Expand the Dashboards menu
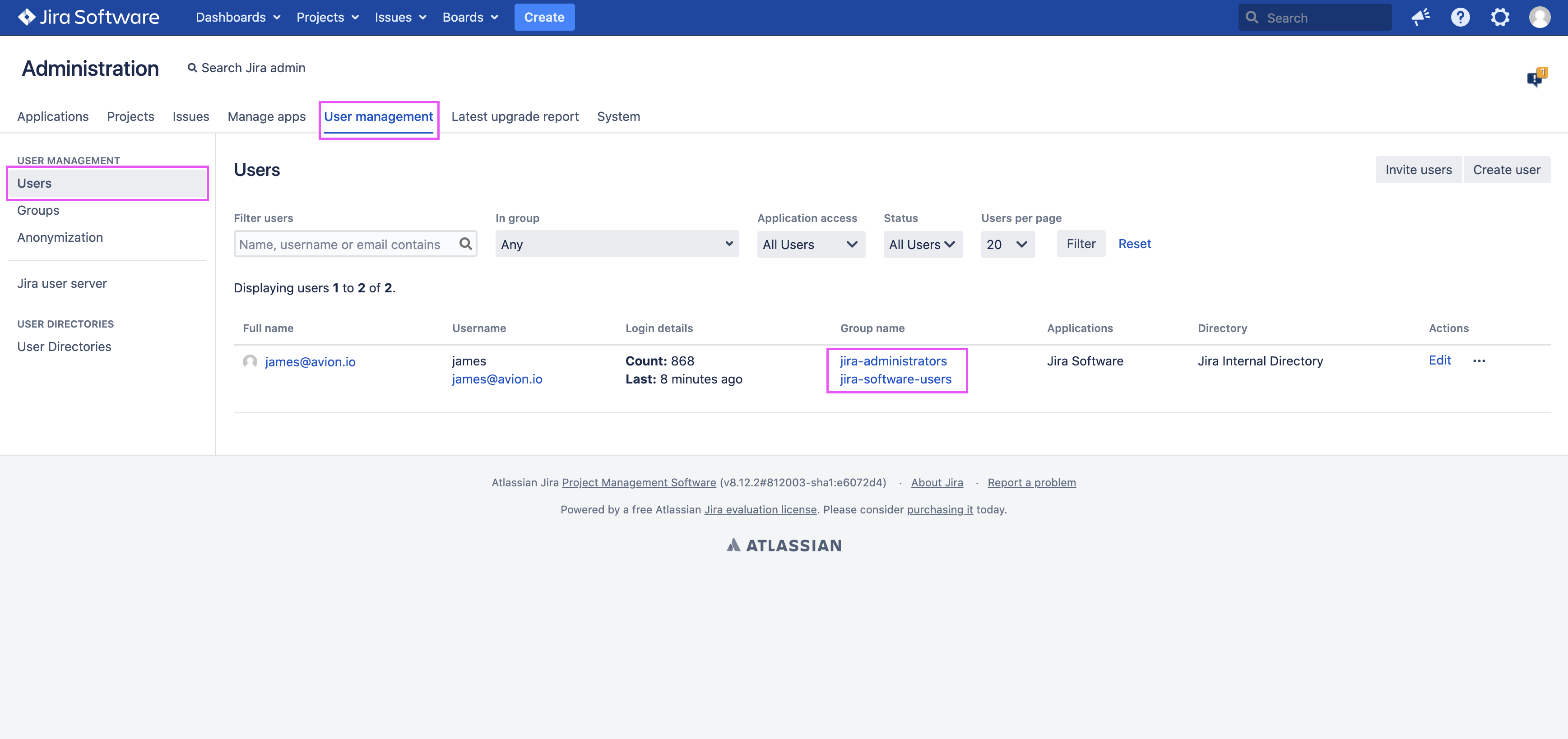The height and width of the screenshot is (739, 1568). pyautogui.click(x=238, y=17)
